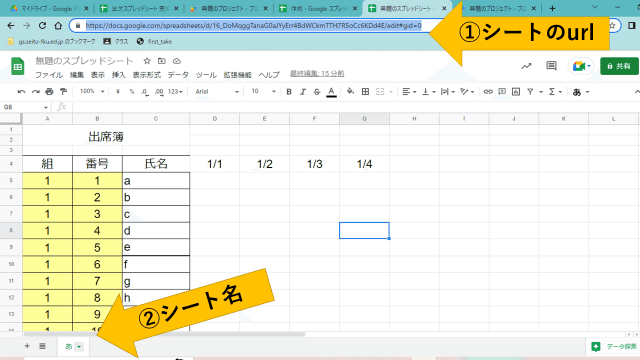Click the print icon
This screenshot has height=360, width=640.
(x=49, y=92)
